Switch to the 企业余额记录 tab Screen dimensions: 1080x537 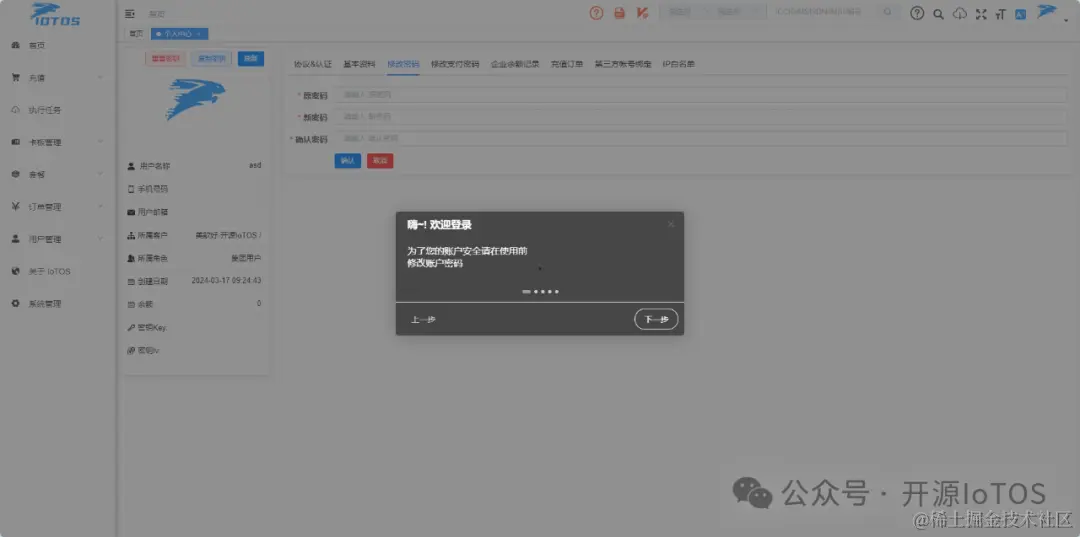tap(515, 64)
